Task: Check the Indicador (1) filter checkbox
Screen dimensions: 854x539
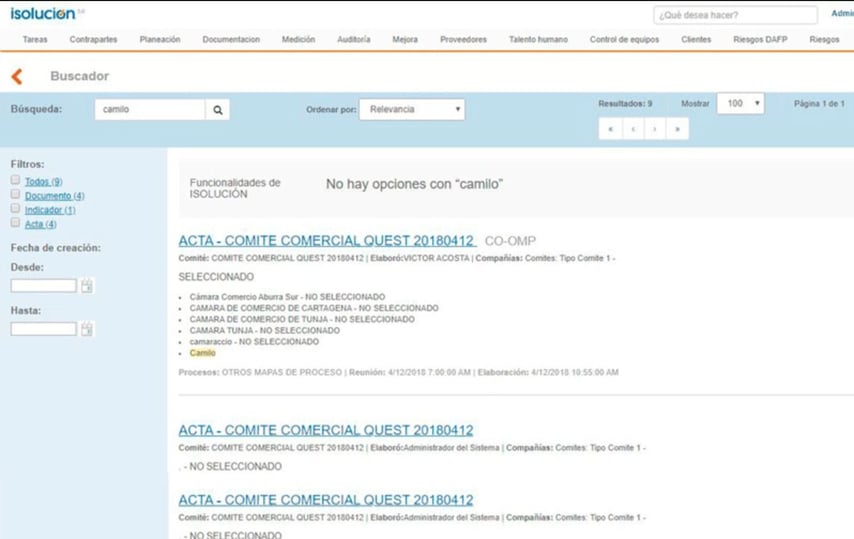Action: pos(15,209)
